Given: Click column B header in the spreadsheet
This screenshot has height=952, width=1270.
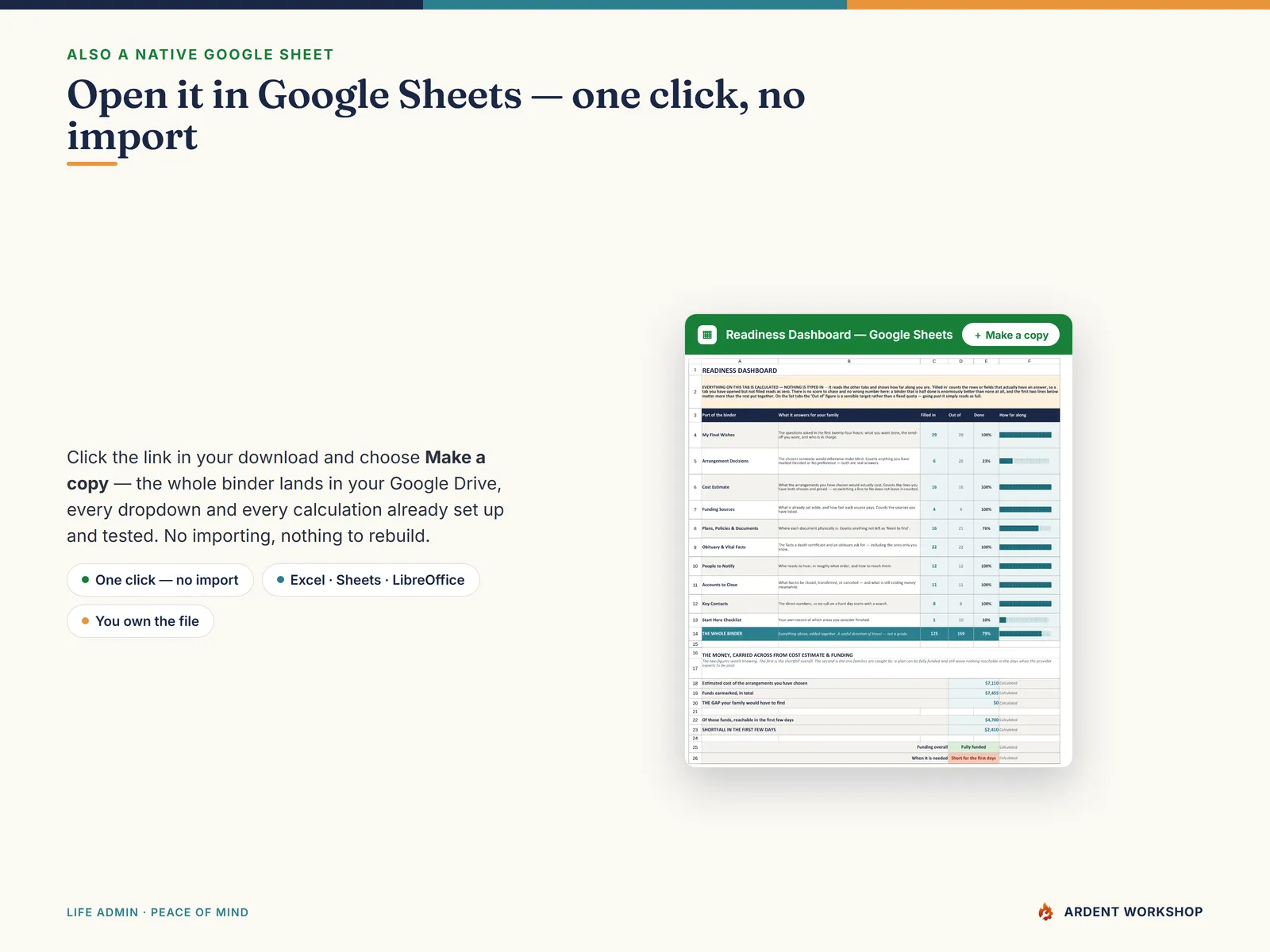Looking at the screenshot, I should click(849, 361).
